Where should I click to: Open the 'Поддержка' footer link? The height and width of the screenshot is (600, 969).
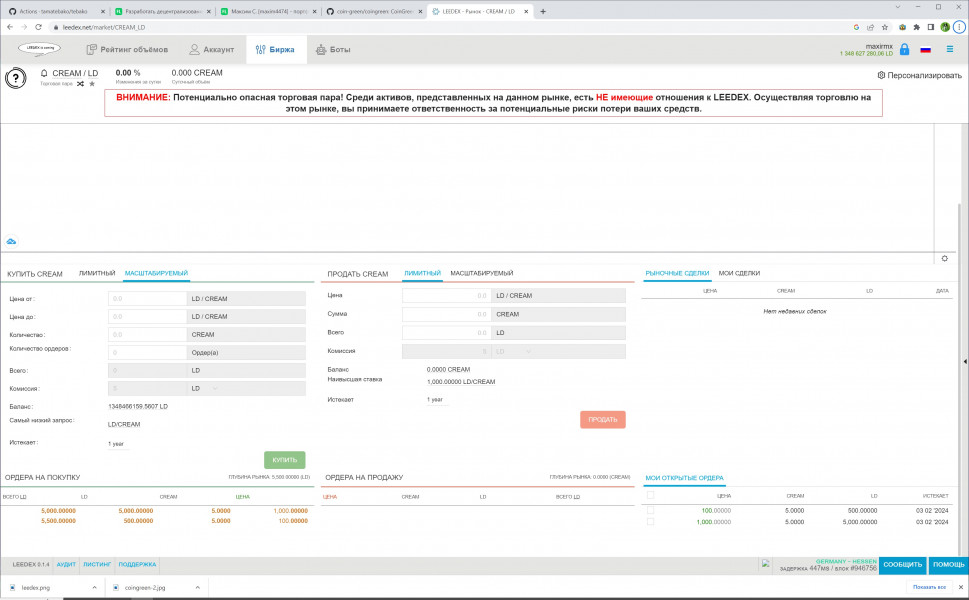(137, 564)
